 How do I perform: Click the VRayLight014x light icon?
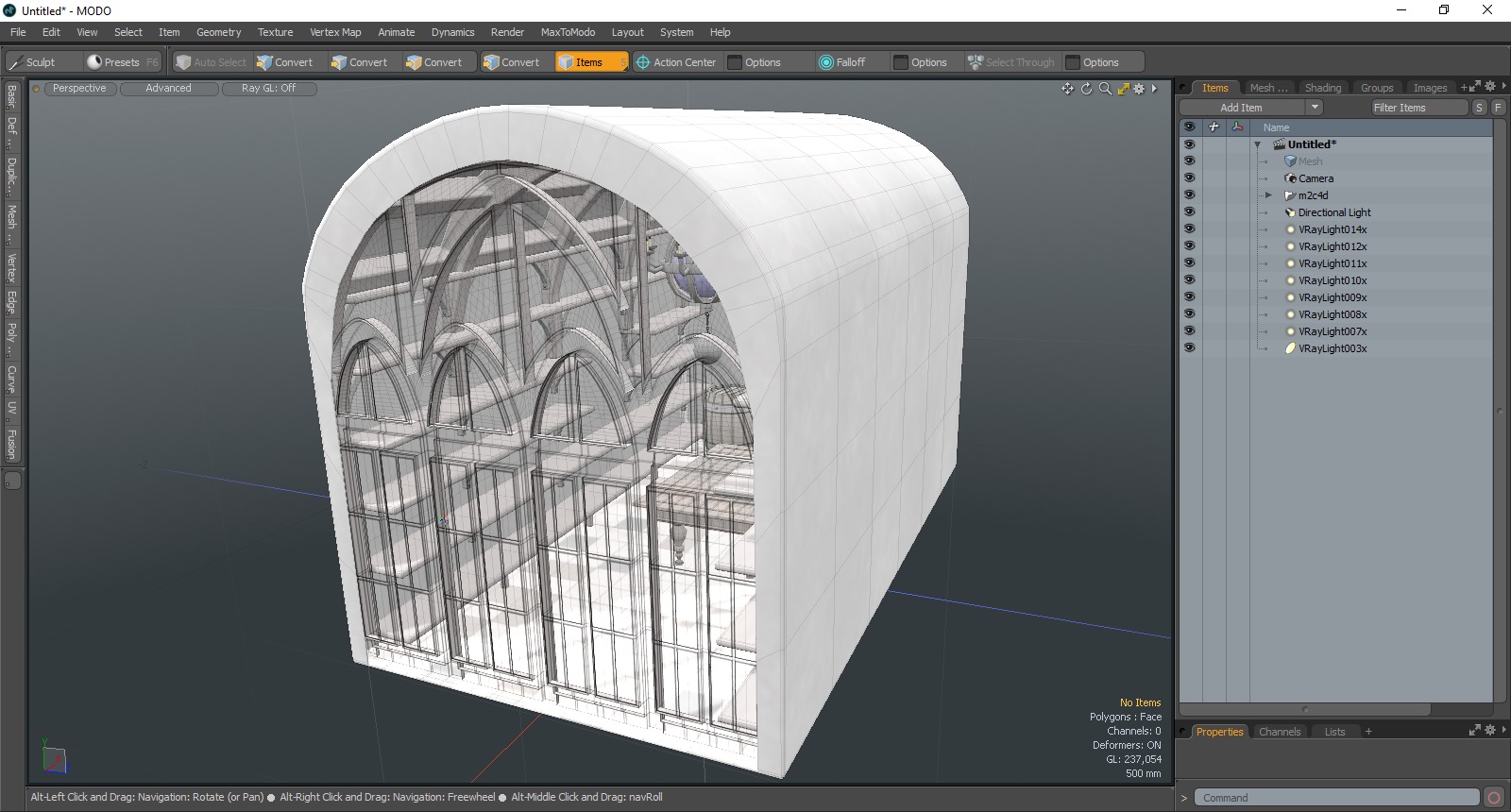point(1290,229)
